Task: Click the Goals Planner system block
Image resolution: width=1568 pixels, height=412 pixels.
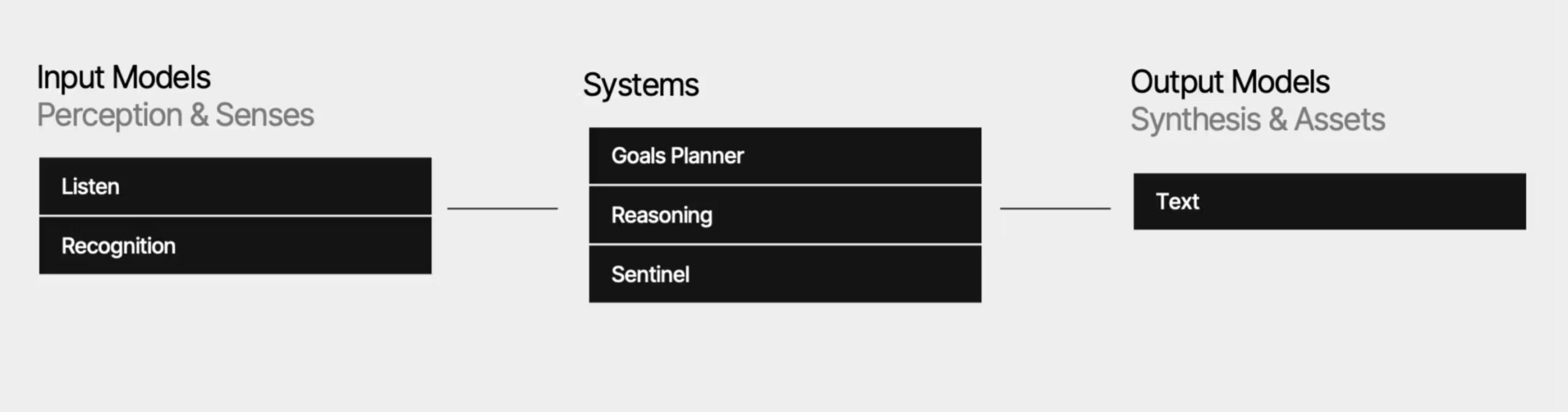Action: coord(785,156)
